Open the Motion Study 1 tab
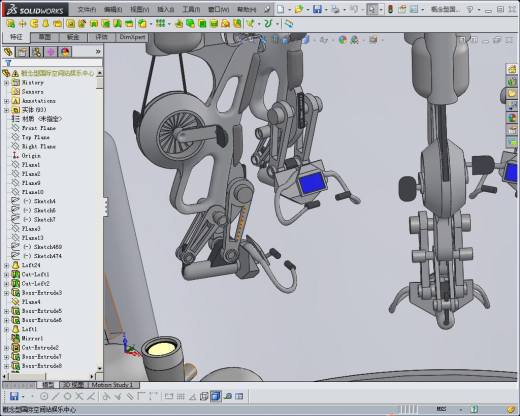 112,385
